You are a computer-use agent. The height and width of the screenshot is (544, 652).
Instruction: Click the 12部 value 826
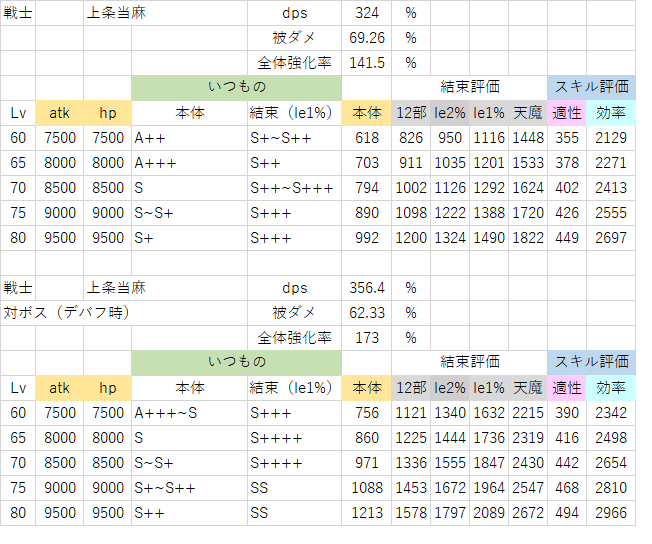(x=411, y=138)
